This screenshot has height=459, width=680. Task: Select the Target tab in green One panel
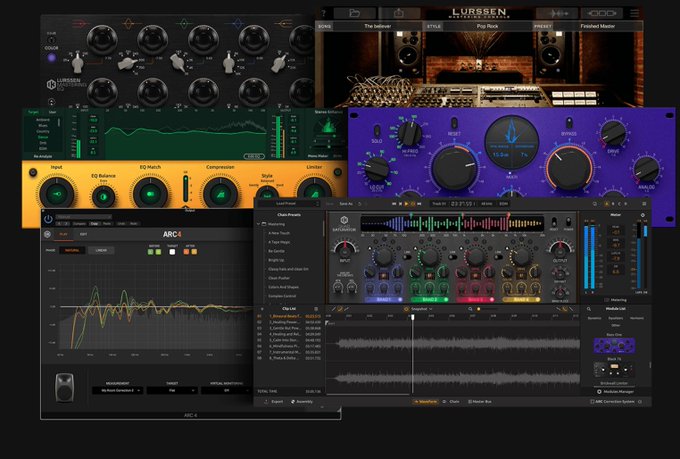(33, 112)
